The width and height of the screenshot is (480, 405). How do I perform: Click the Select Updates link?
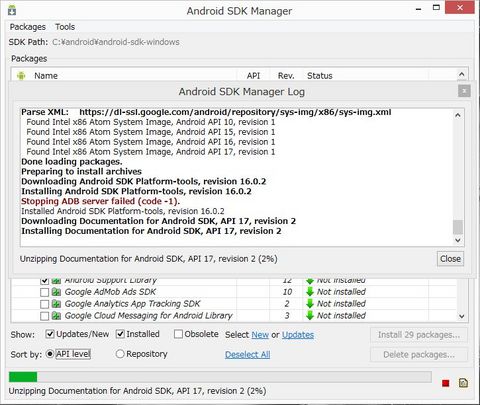[x=298, y=335]
